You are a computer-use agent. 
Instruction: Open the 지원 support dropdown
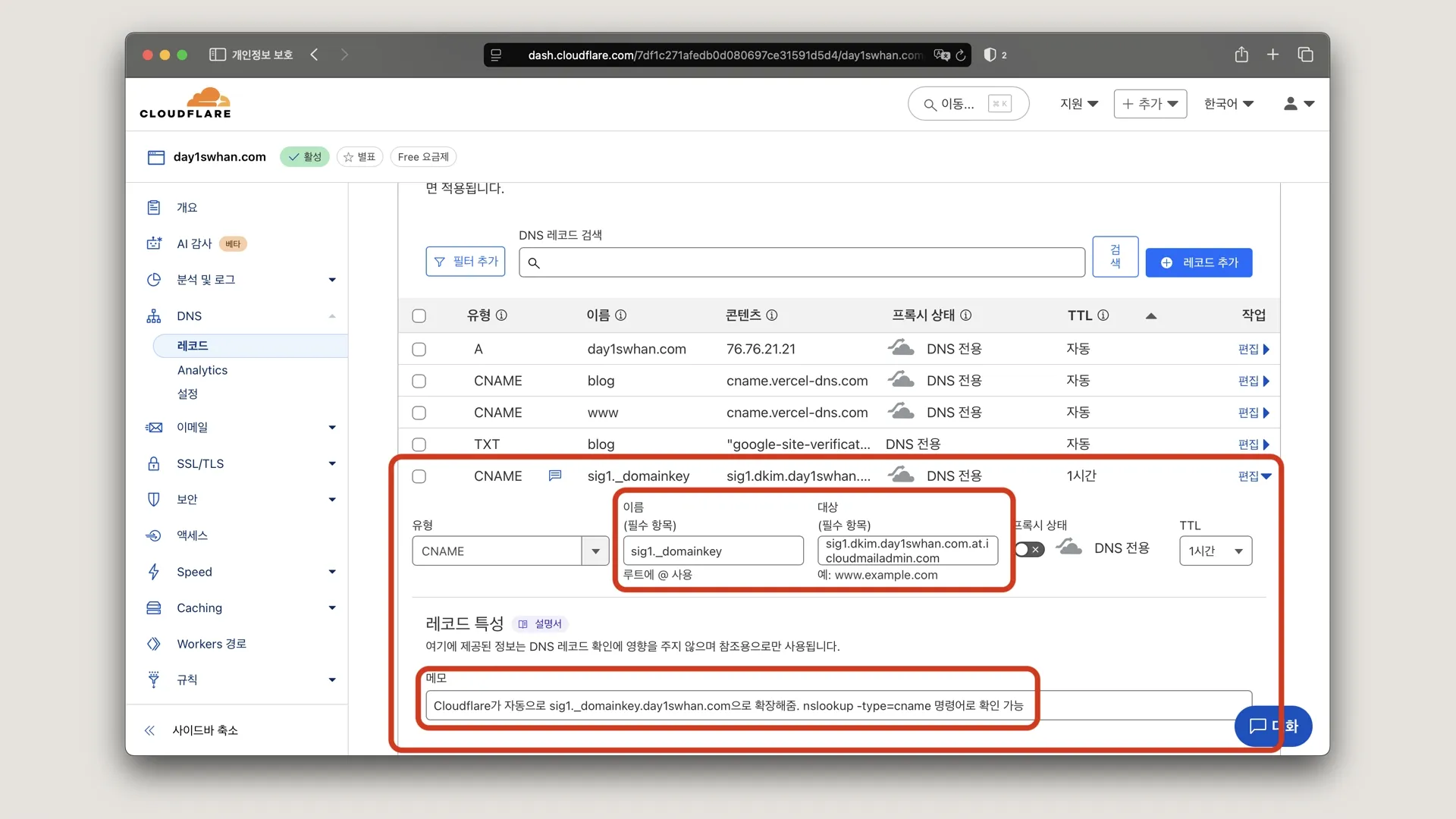tap(1078, 104)
